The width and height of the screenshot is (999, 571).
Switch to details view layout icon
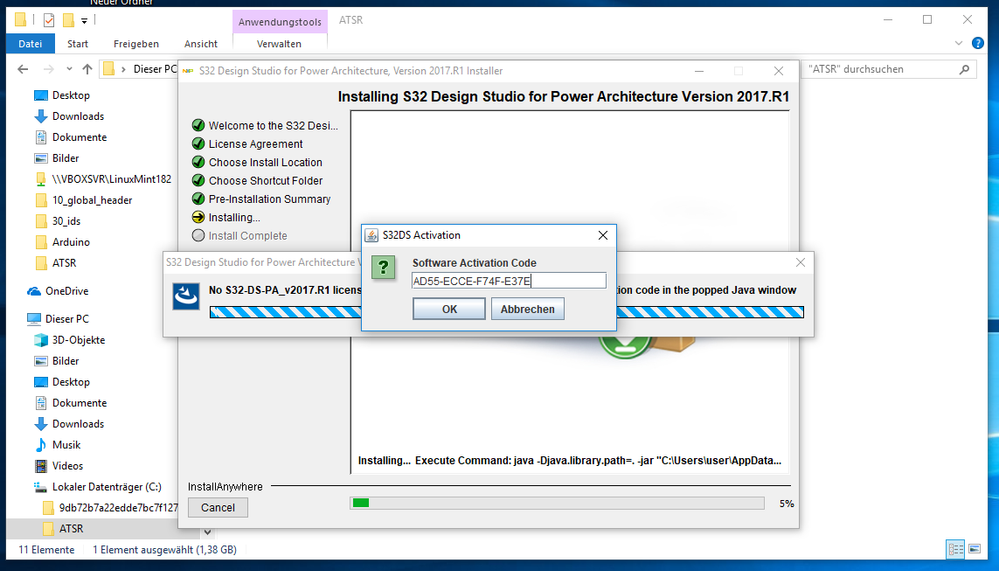pos(955,549)
